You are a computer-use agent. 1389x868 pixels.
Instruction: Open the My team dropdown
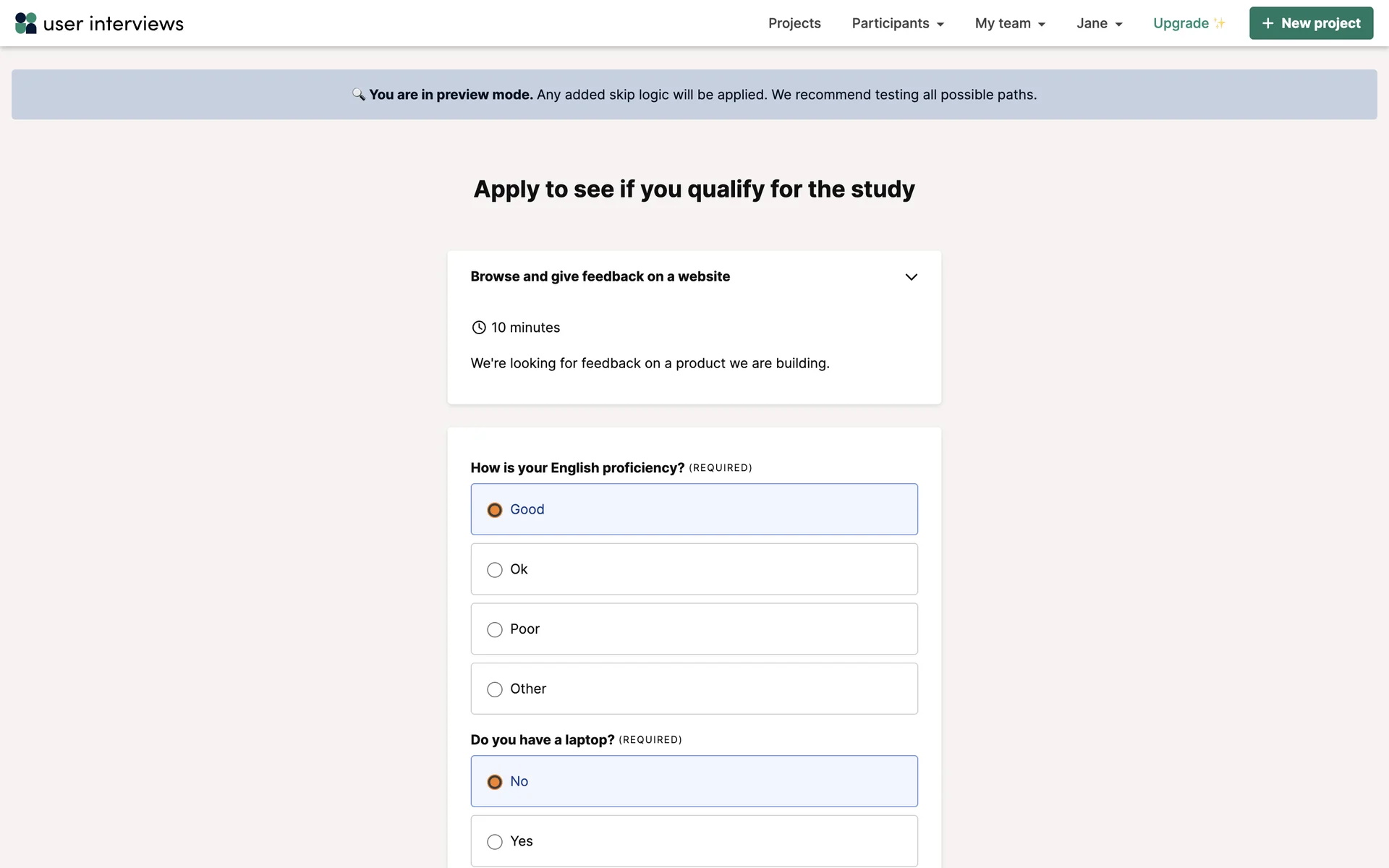click(x=1010, y=23)
